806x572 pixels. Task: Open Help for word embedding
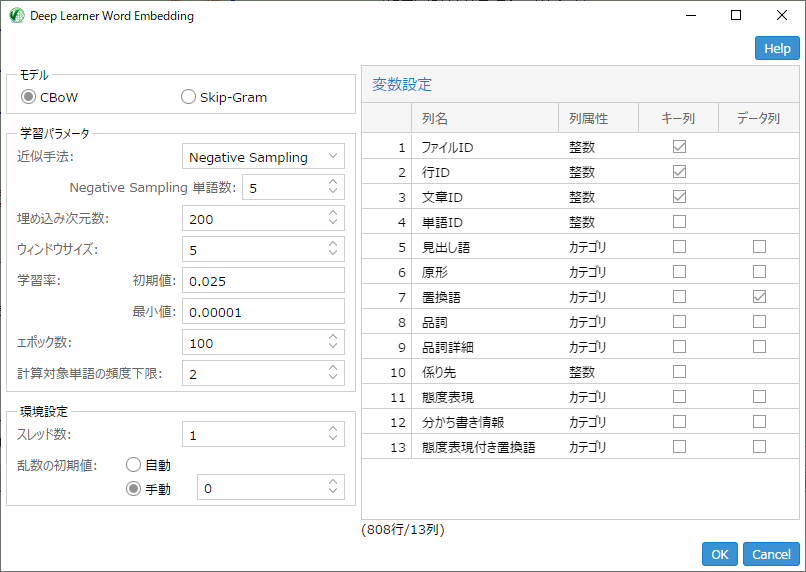click(777, 48)
